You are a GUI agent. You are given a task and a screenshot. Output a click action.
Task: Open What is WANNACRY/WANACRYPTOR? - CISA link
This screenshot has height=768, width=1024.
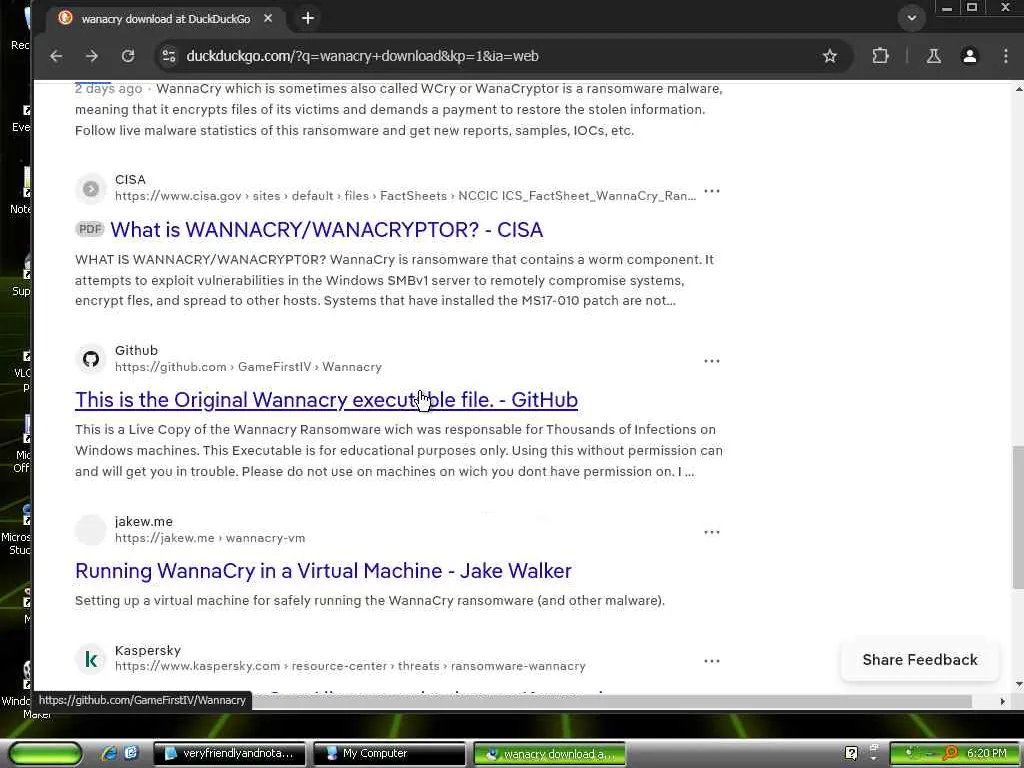(x=327, y=230)
